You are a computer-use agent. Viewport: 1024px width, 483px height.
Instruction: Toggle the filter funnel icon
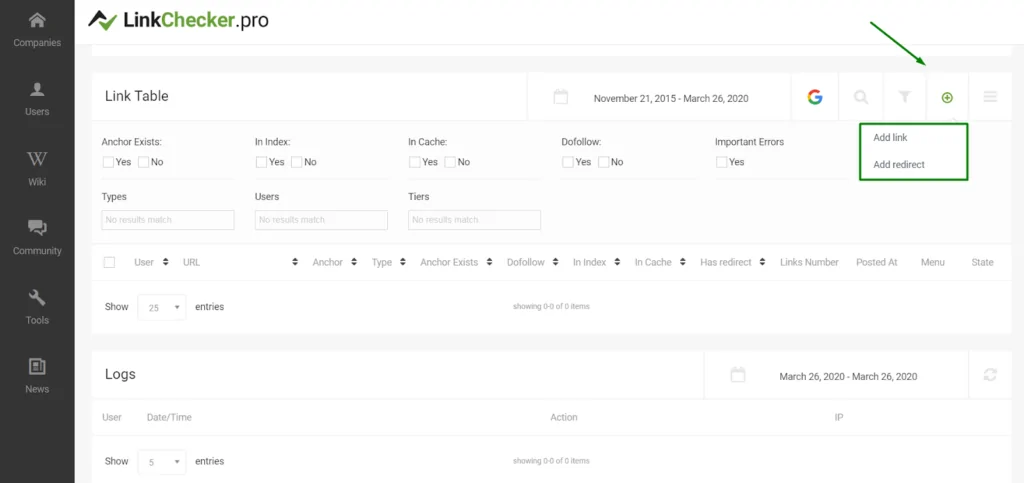(x=904, y=97)
